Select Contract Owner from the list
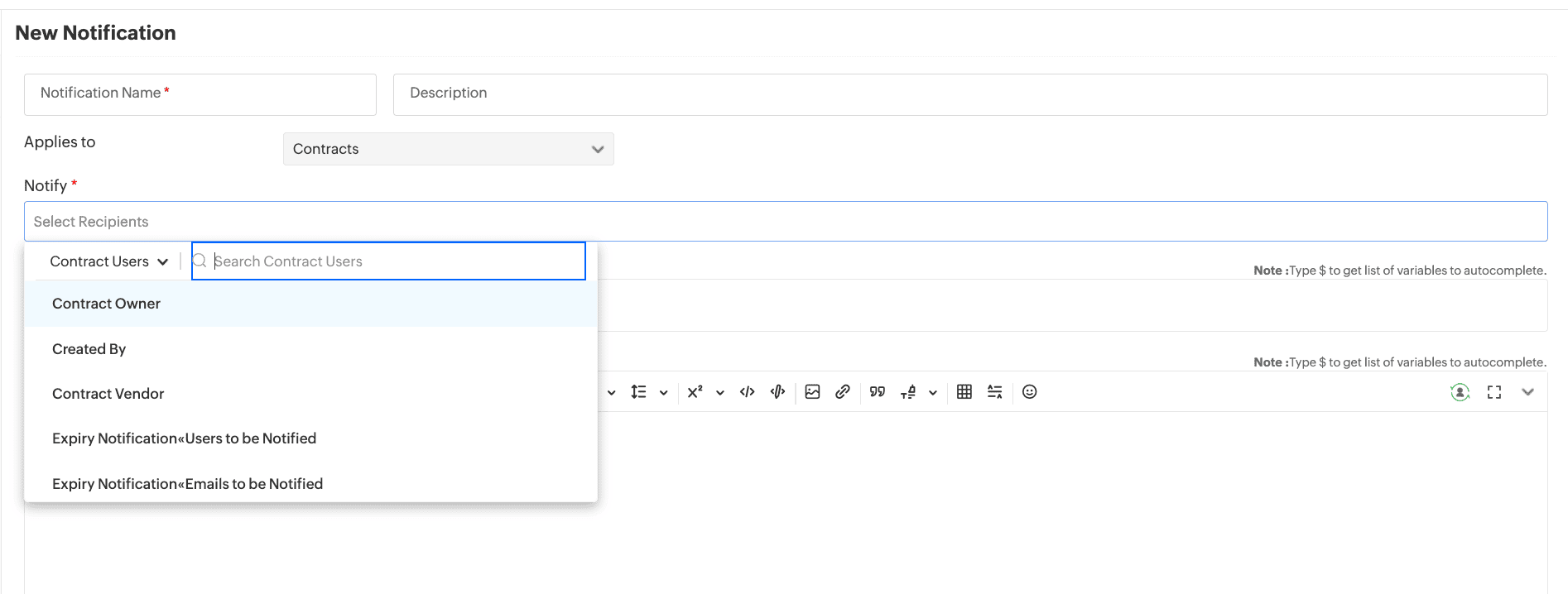This screenshot has height=594, width=1568. click(x=107, y=304)
